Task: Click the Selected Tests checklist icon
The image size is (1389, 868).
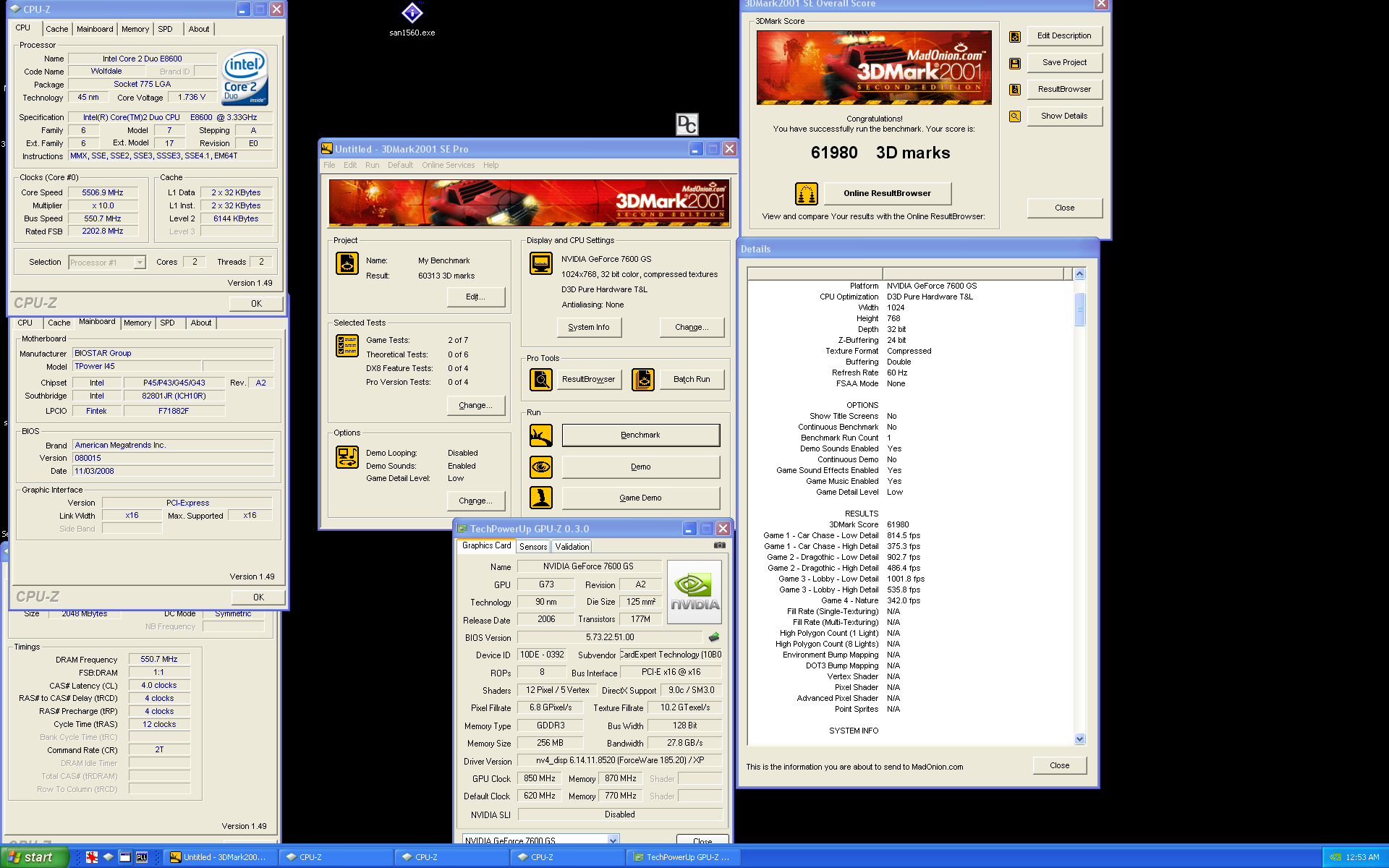Action: click(x=347, y=346)
